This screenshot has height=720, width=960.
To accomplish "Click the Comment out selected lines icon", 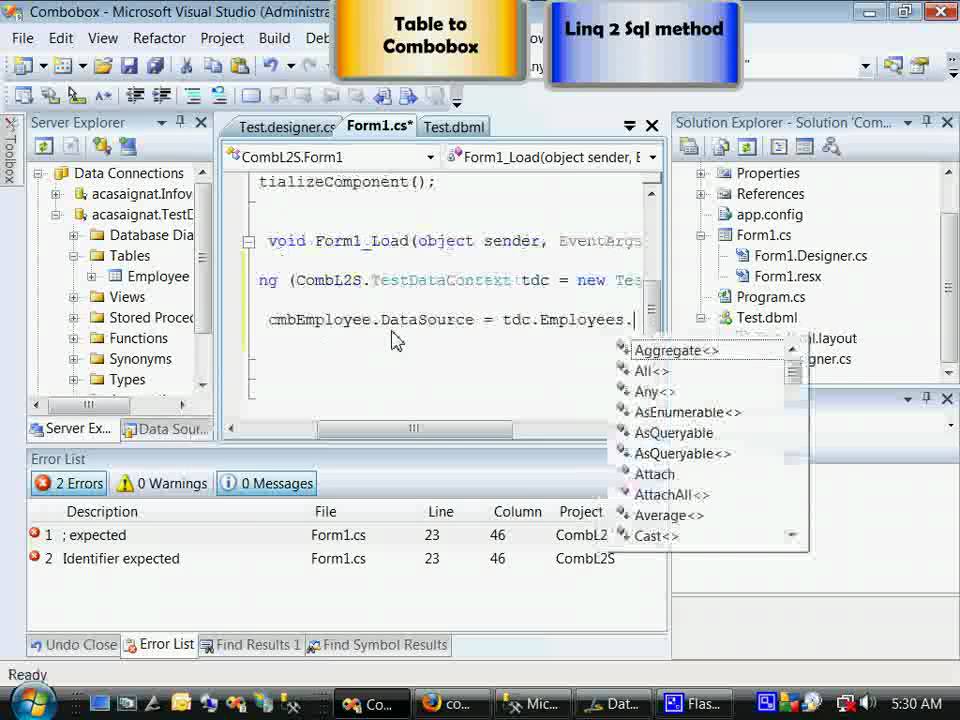I will pyautogui.click(x=192, y=96).
